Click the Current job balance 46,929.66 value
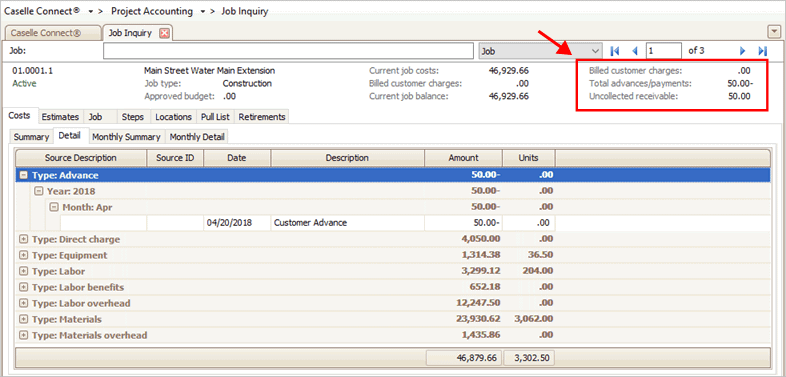 508,96
